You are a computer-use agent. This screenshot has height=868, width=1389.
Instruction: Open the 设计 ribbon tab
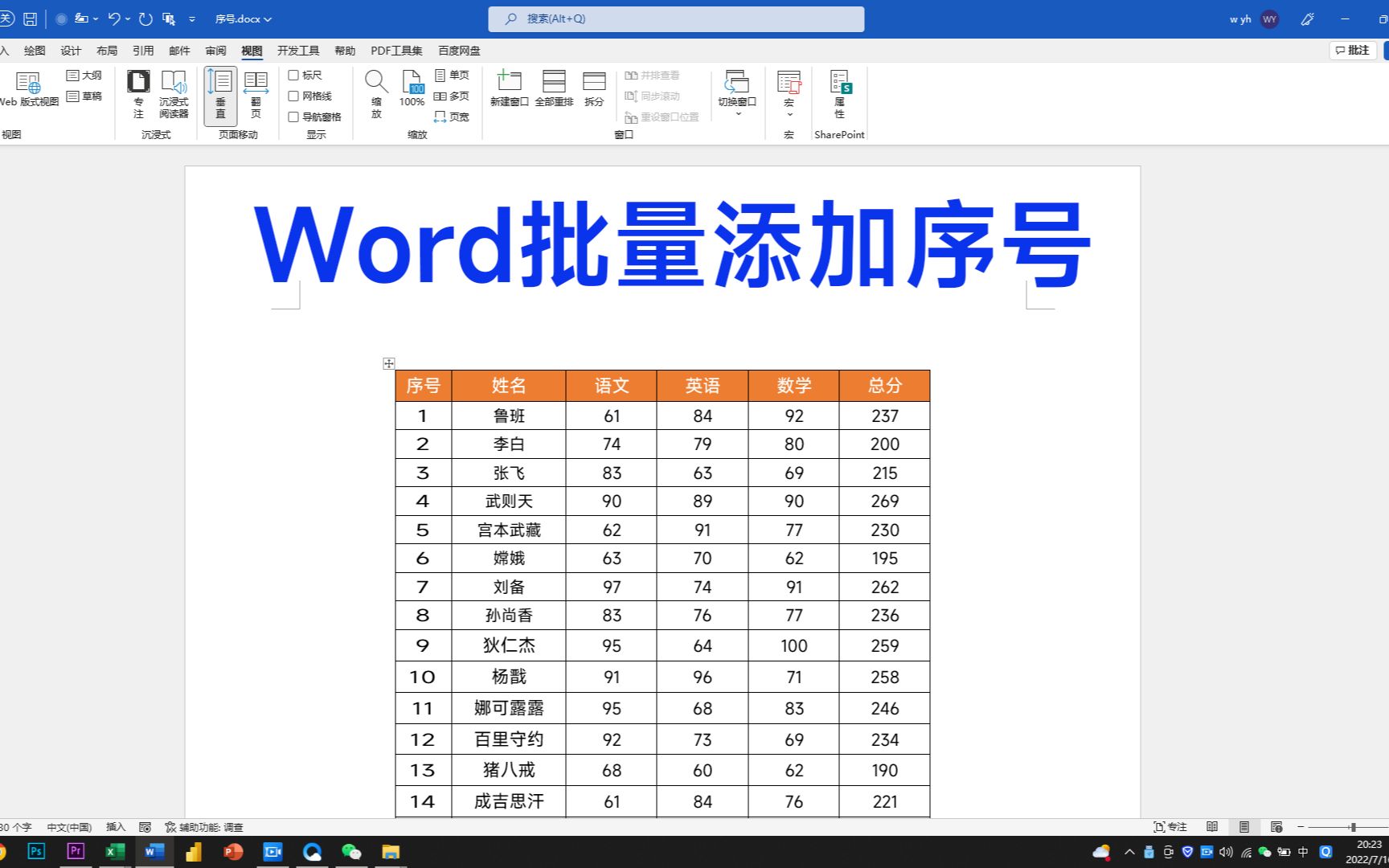pos(71,51)
